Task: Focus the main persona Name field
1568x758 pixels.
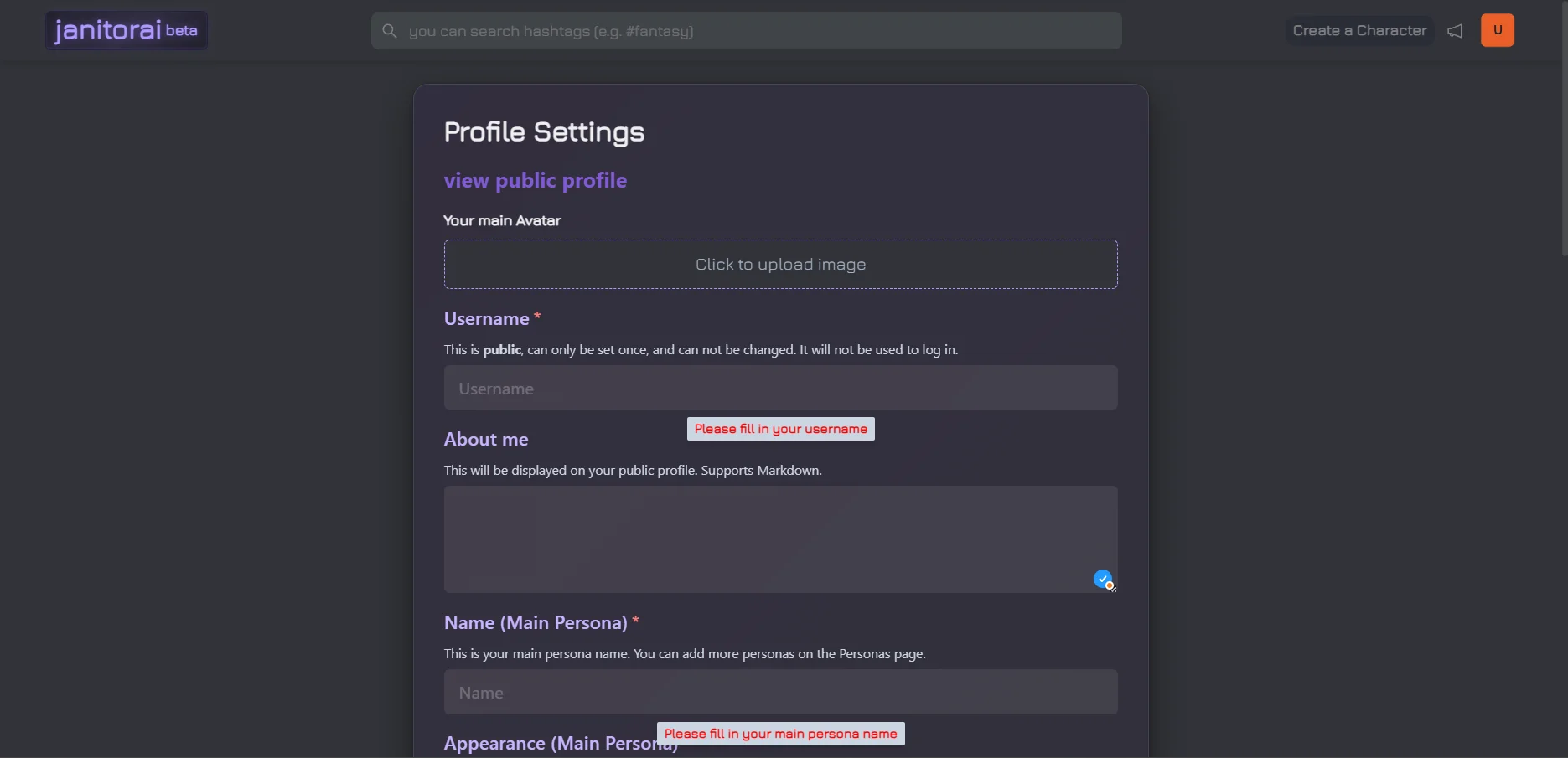Action: pyautogui.click(x=780, y=693)
